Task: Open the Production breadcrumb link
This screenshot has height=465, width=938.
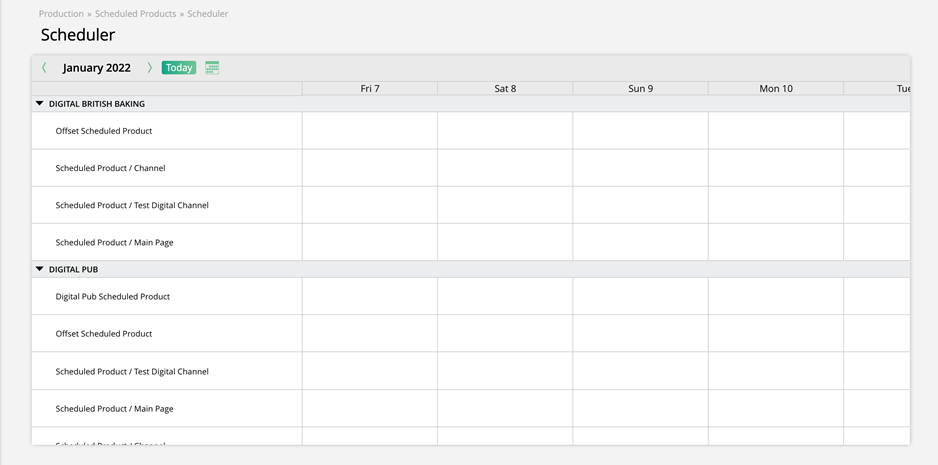Action: pyautogui.click(x=61, y=14)
